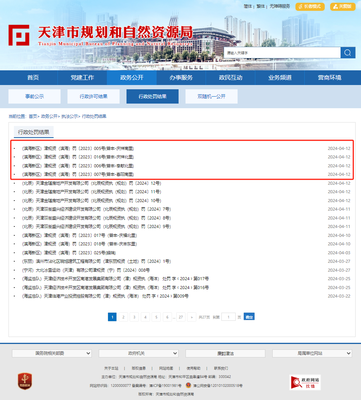Screen dimensions: 361x400
Task: Open the 首页 main navigation item
Action: [x=33, y=78]
